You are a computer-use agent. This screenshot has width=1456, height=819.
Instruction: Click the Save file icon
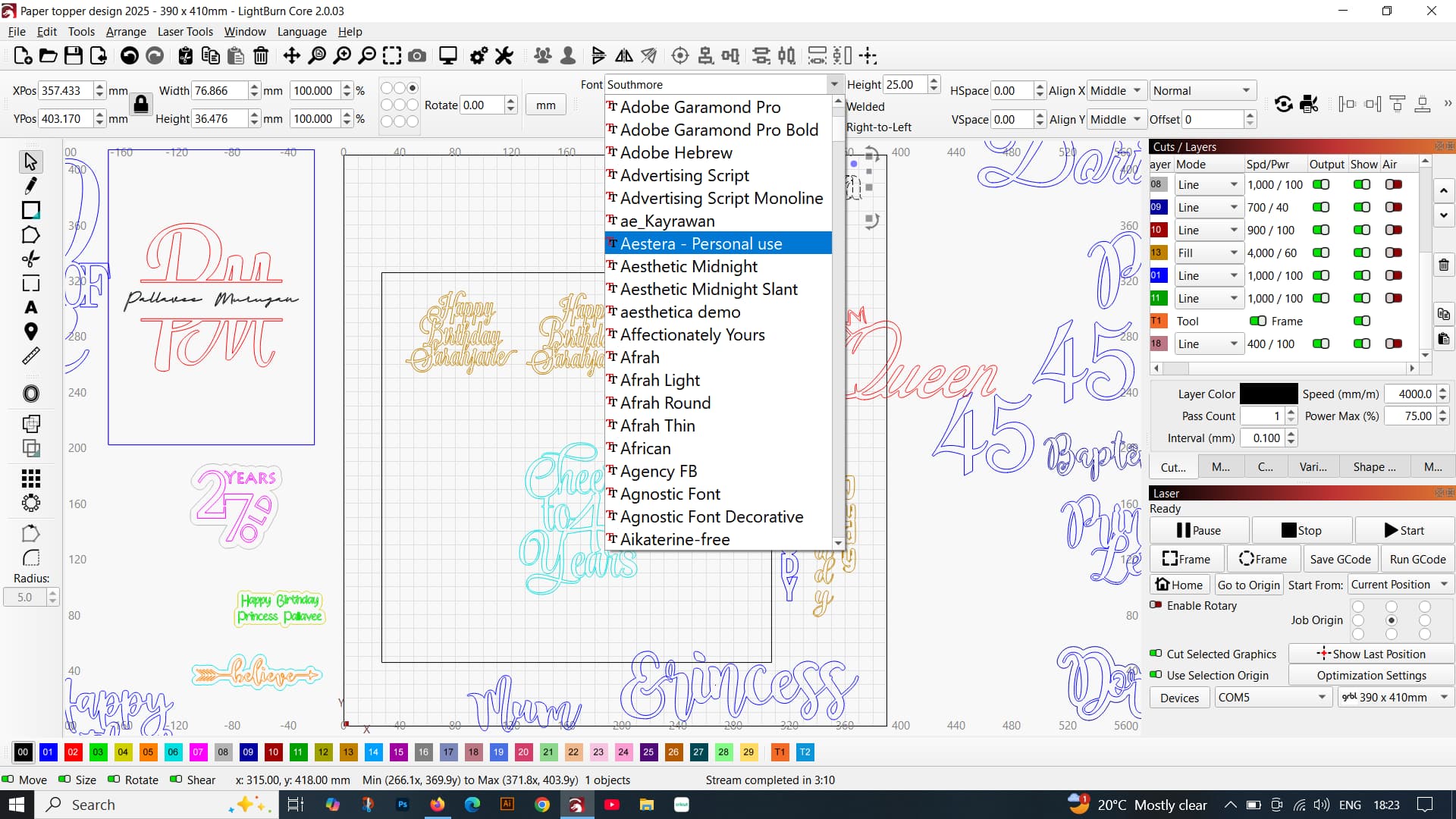(73, 55)
